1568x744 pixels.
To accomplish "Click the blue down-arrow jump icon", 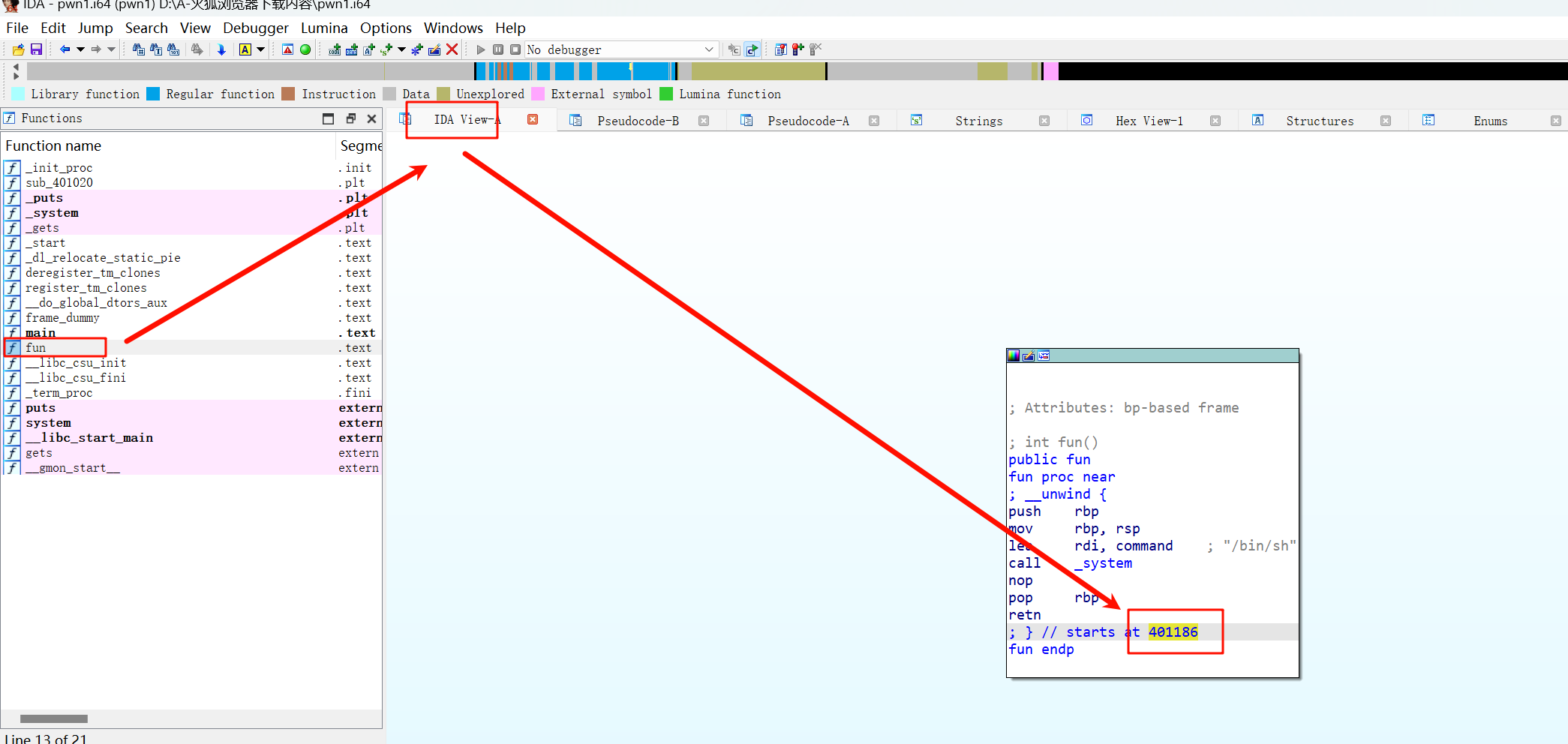I will tap(221, 49).
